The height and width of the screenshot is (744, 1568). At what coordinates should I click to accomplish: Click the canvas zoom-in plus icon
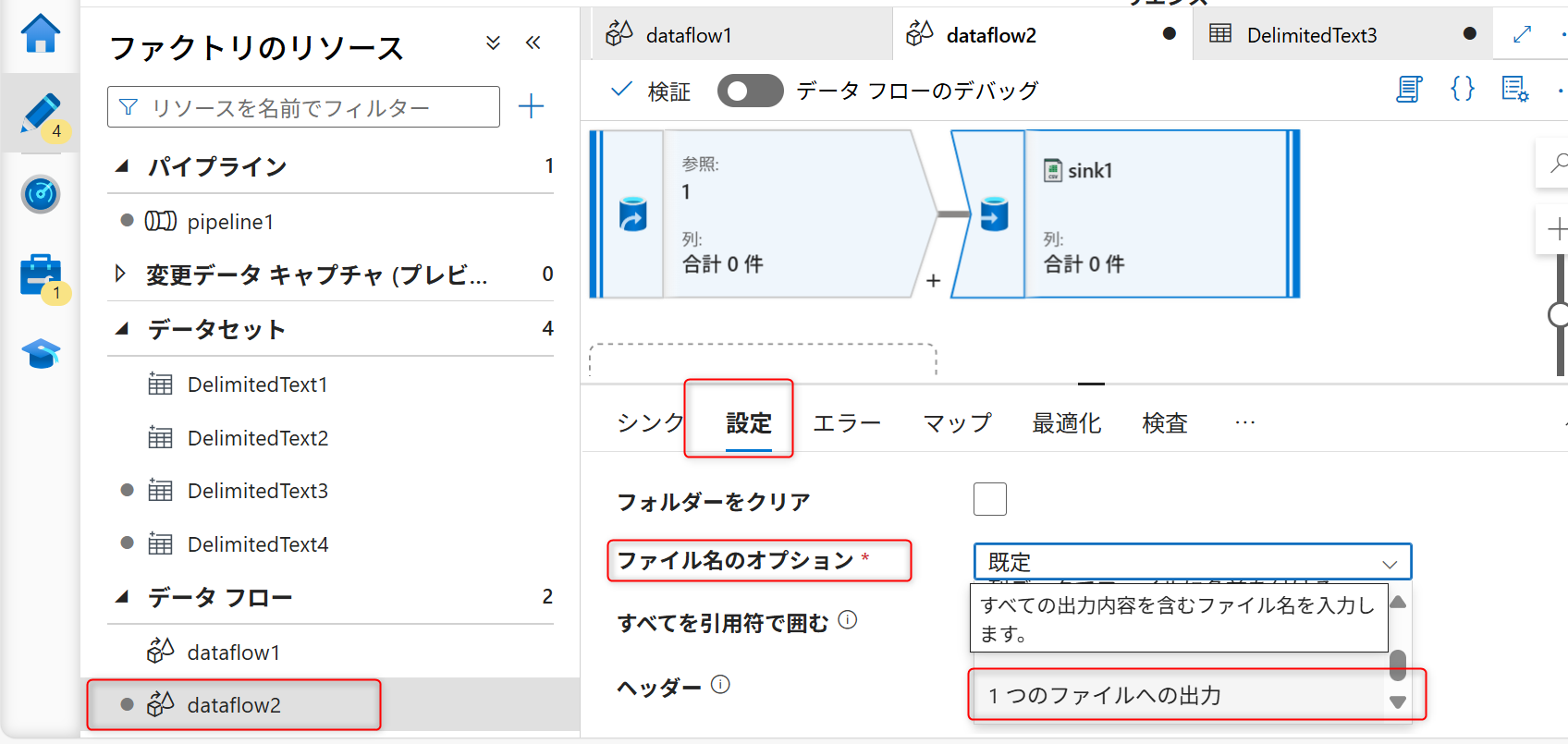[x=1558, y=228]
